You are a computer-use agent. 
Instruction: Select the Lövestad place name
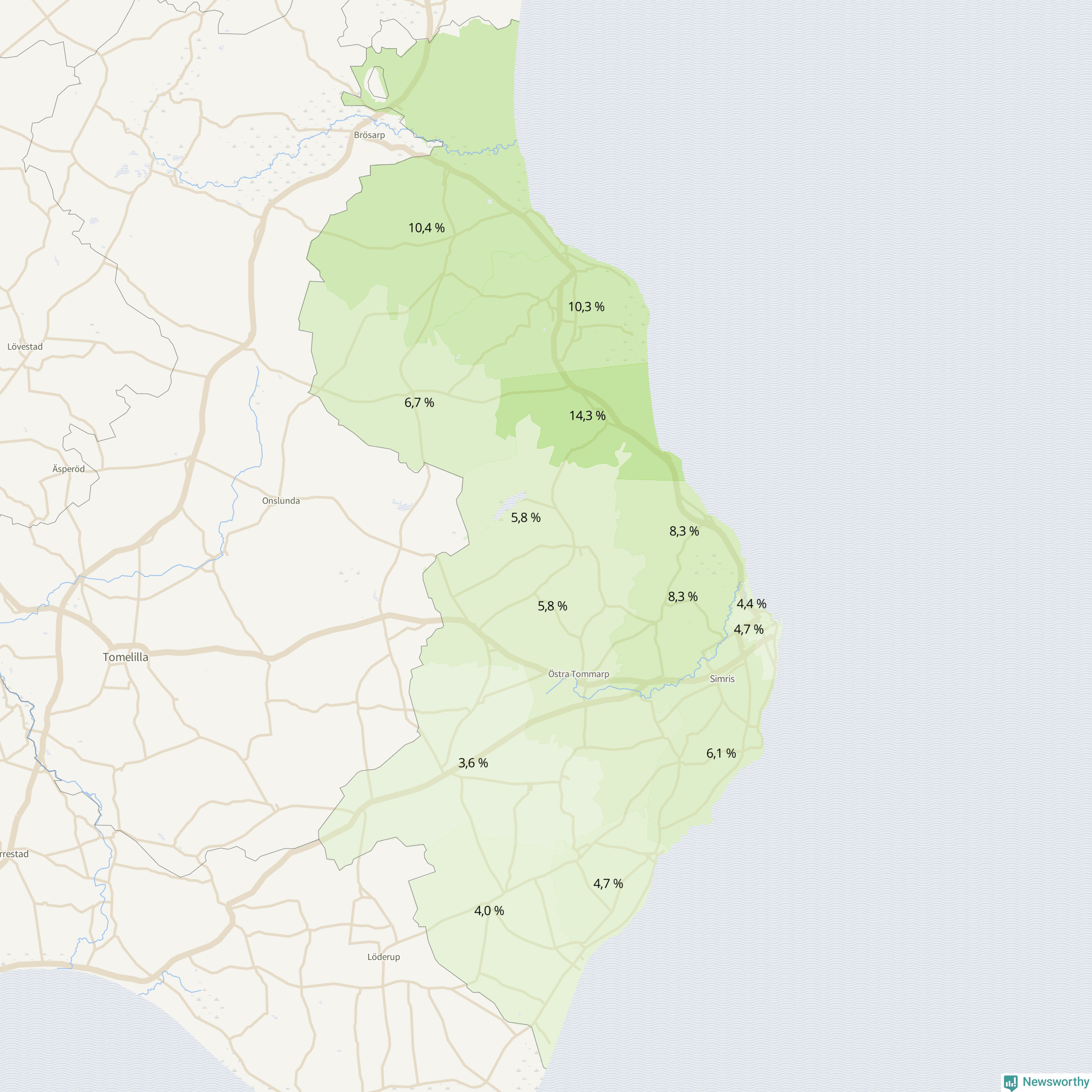[x=25, y=346]
